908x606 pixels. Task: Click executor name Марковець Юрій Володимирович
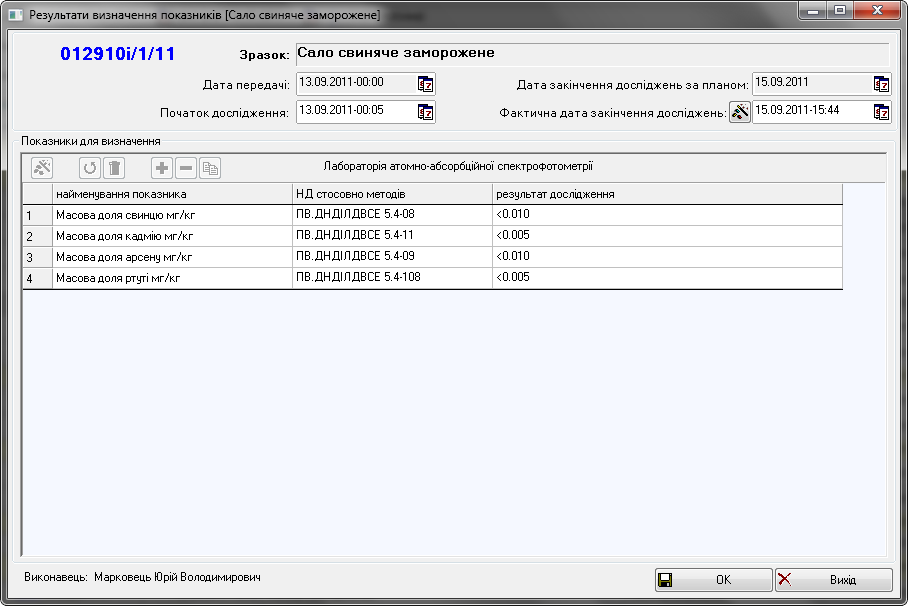[177, 577]
